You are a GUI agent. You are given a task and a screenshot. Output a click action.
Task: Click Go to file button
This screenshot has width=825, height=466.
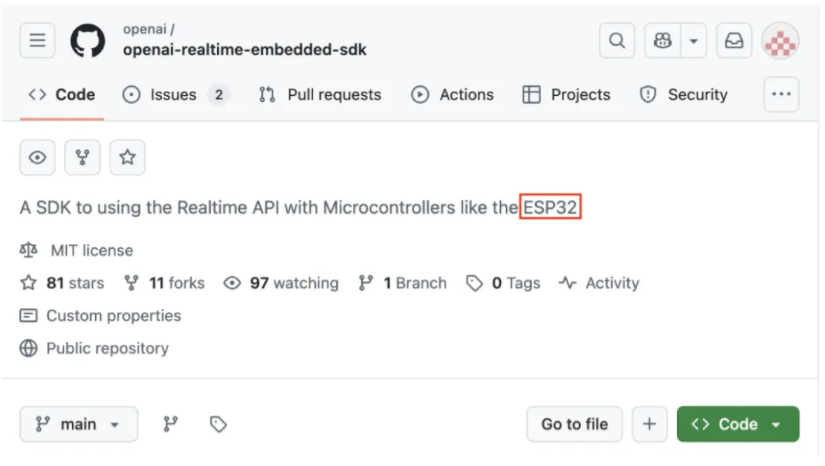(575, 424)
